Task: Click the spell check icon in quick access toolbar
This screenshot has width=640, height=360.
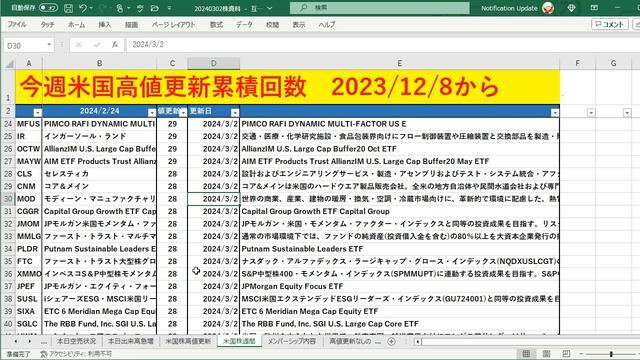Action: [x=140, y=8]
